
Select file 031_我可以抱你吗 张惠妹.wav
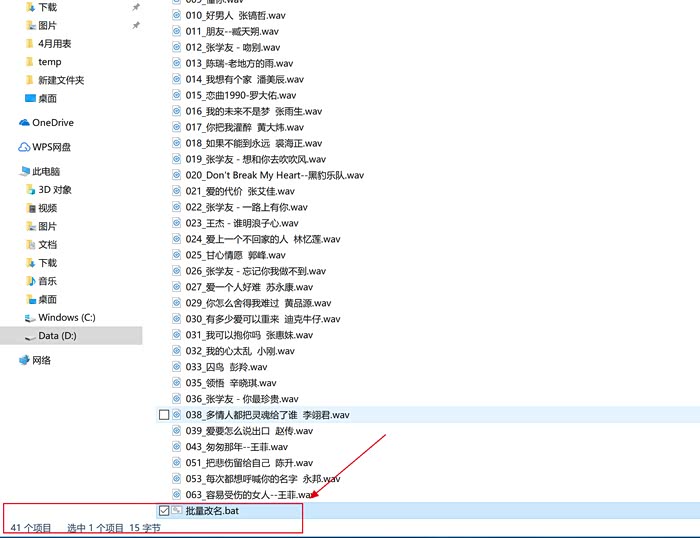point(249,335)
